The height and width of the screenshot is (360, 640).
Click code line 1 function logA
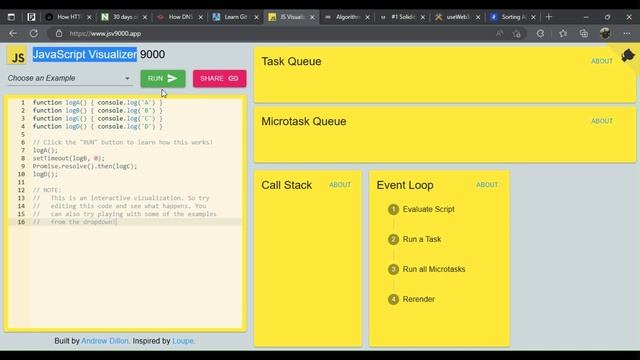click(x=98, y=102)
